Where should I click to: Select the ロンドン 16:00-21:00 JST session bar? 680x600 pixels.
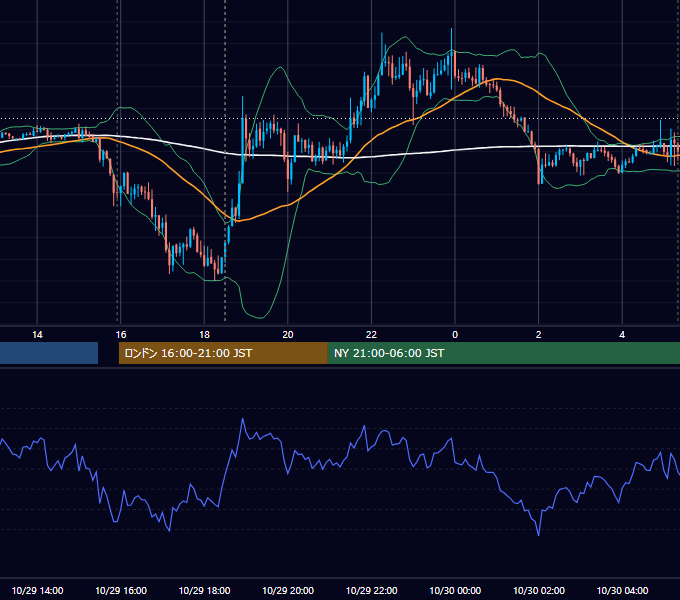click(x=223, y=353)
